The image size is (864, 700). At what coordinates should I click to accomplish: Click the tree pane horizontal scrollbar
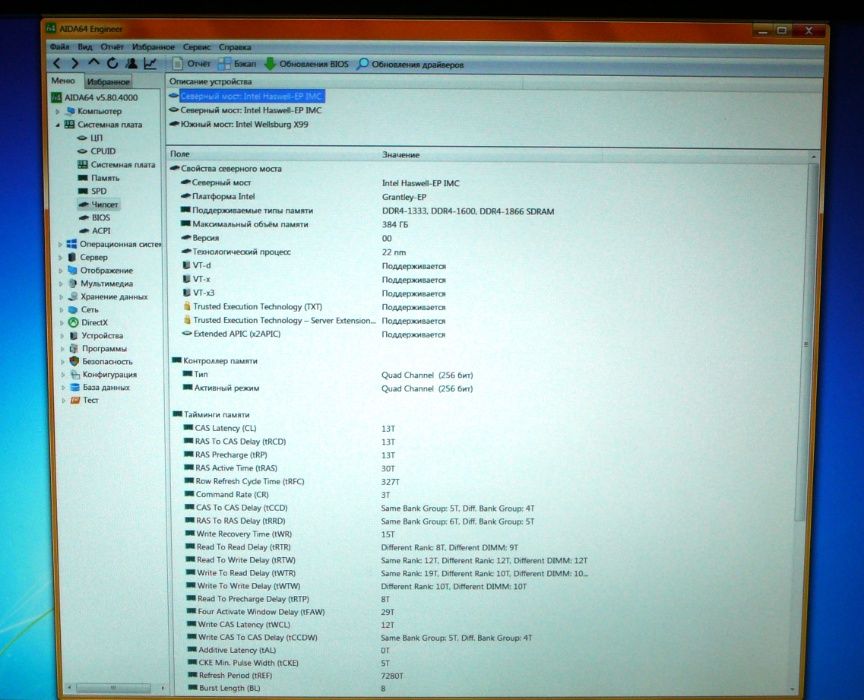tap(114, 688)
